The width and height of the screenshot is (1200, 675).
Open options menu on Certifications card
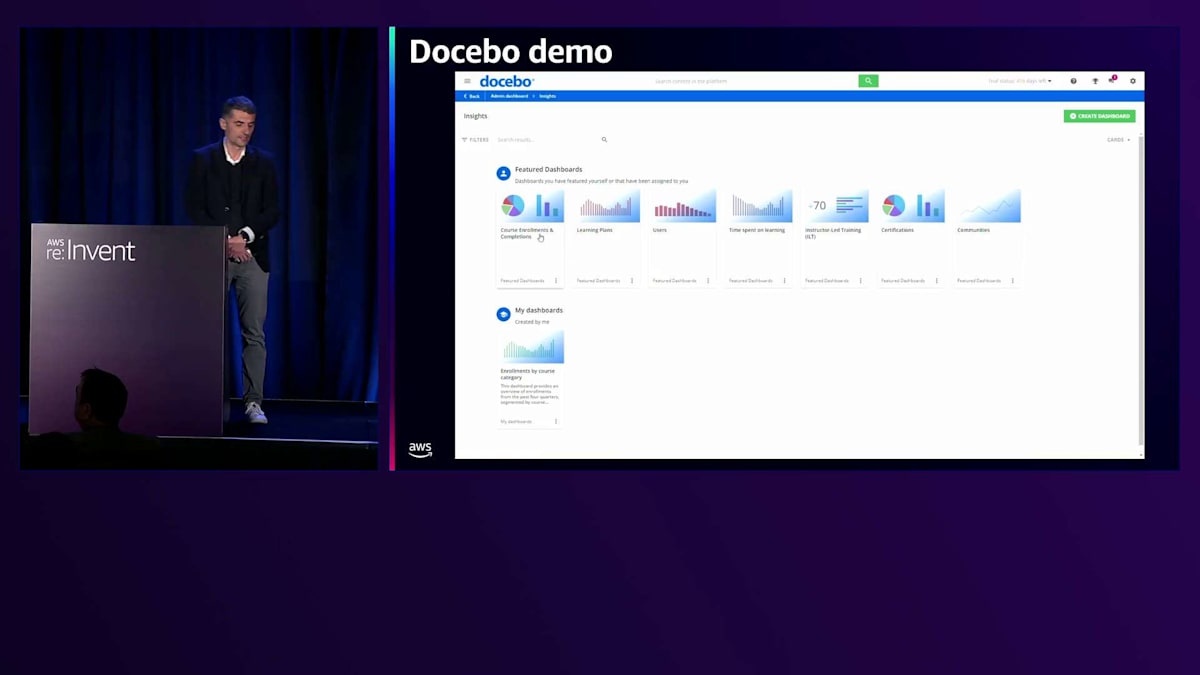pyautogui.click(x=936, y=281)
